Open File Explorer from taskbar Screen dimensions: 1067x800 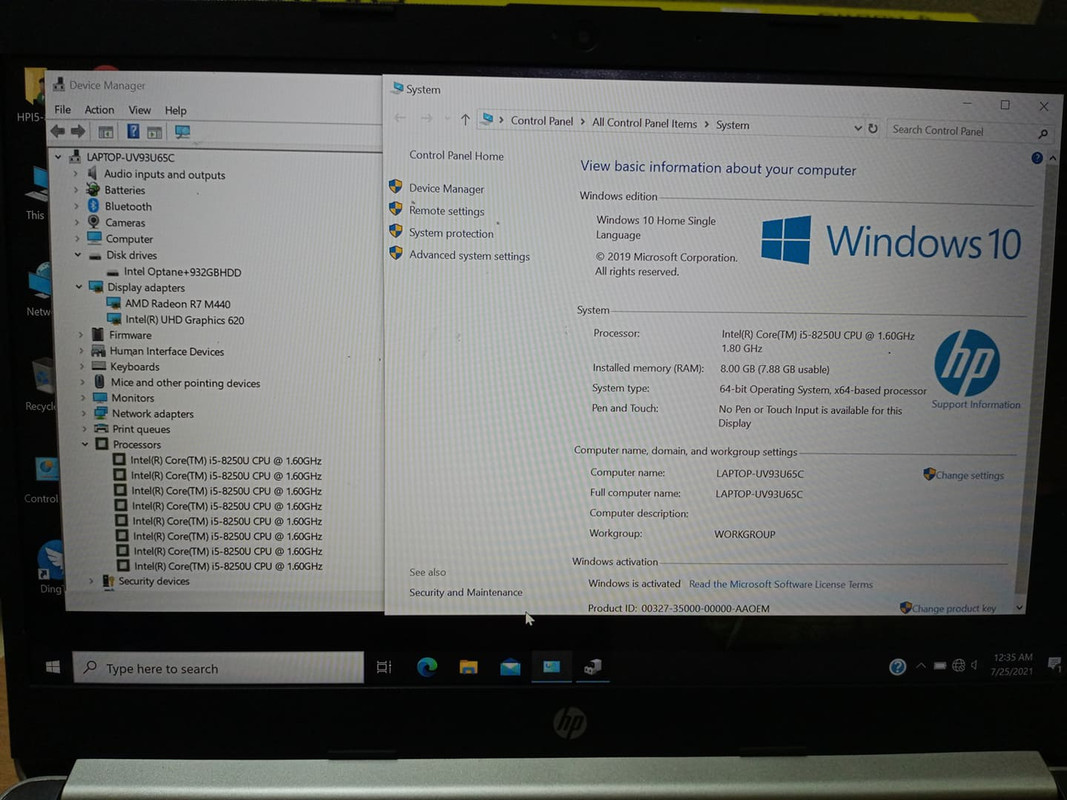(x=468, y=667)
